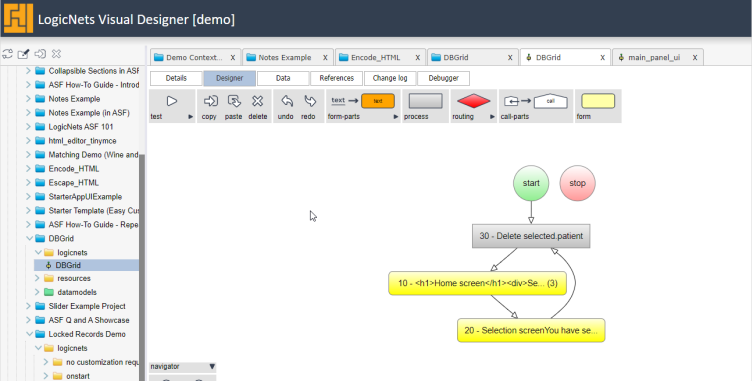Click the X icon above the tree
The width and height of the screenshot is (752, 381).
[56, 54]
